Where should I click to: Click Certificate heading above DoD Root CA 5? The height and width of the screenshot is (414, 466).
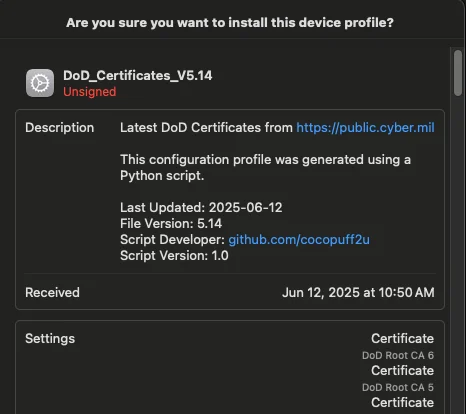[403, 371]
